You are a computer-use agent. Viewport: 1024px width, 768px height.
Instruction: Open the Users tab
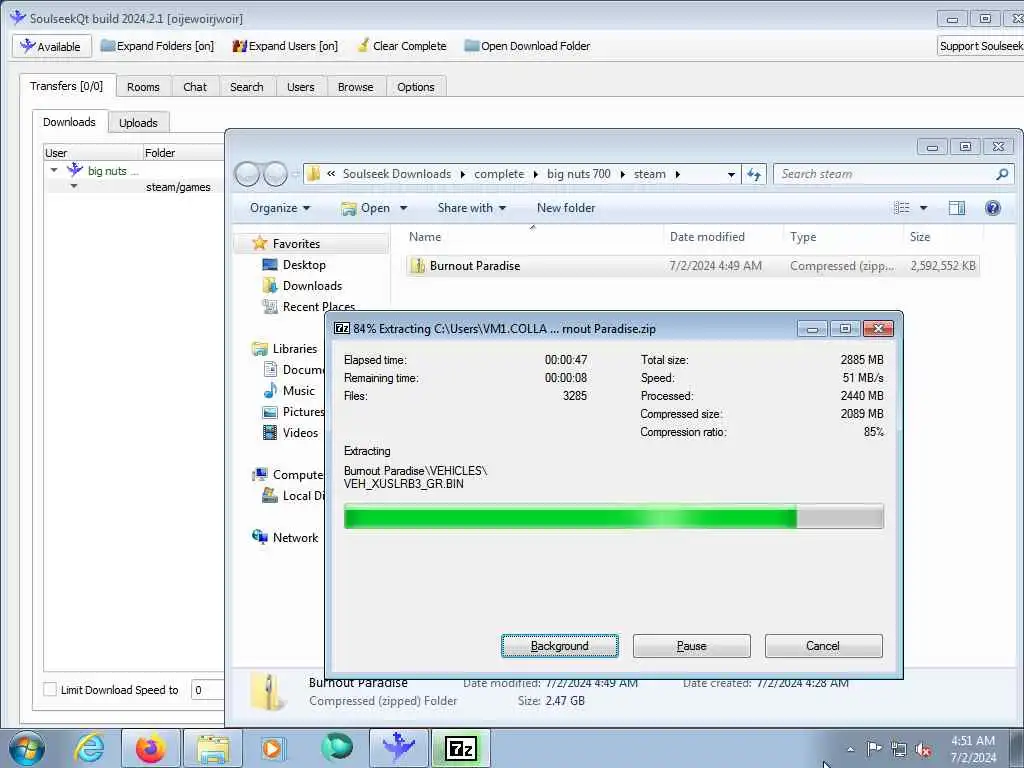(x=300, y=87)
